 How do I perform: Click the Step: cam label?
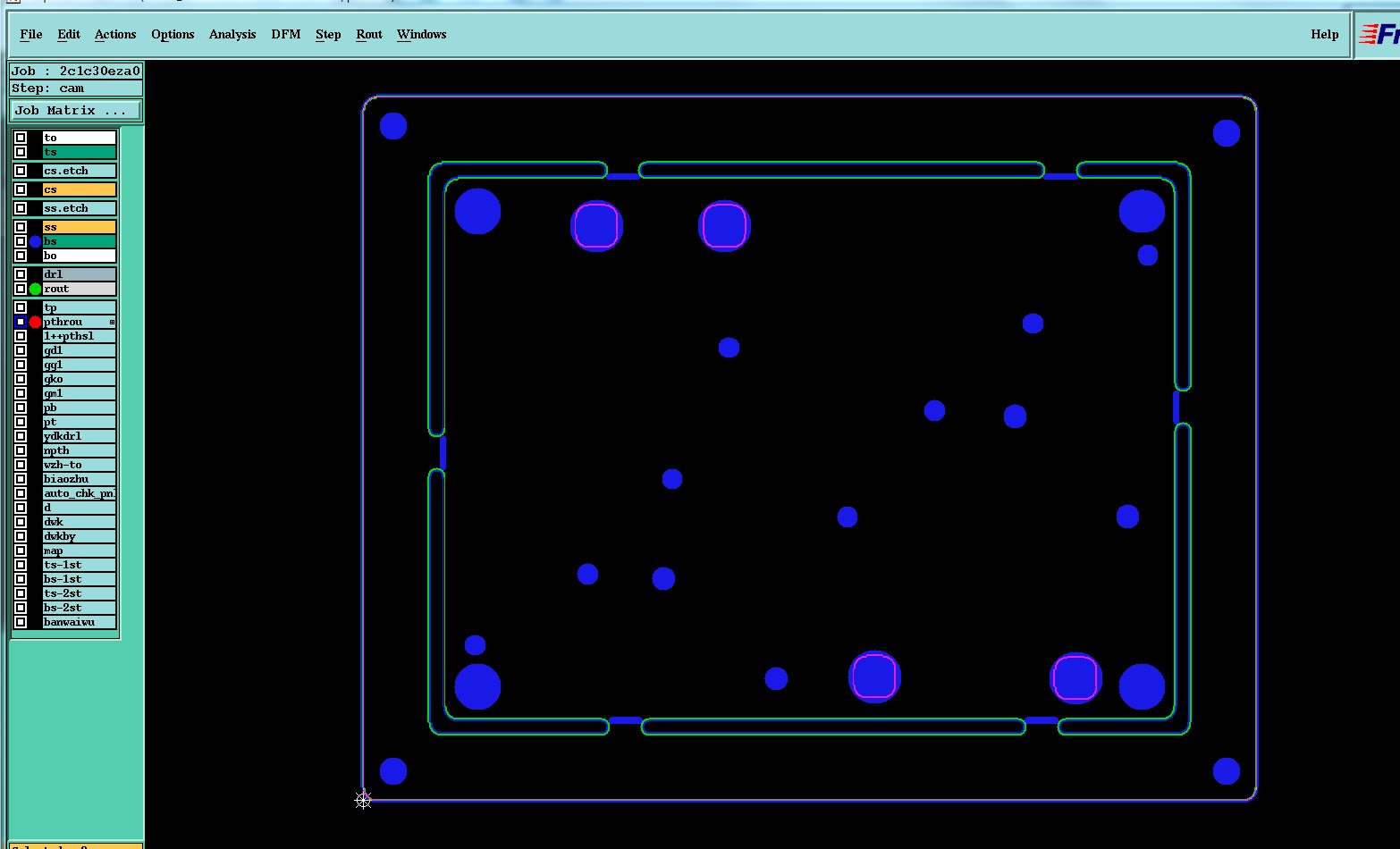point(76,88)
